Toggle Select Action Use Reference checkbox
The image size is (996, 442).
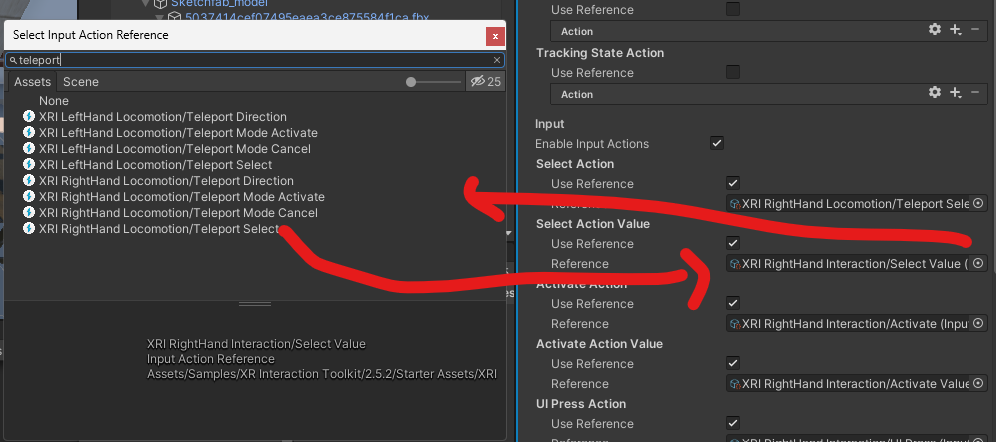pos(733,183)
